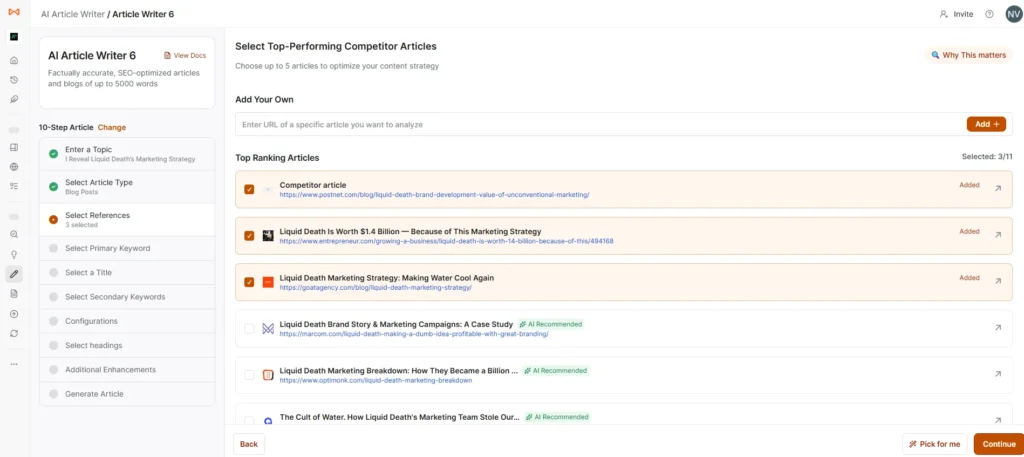This screenshot has width=1024, height=457.
Task: Check the Liquid Death Marketing Breakdown checkbox
Action: [x=249, y=375]
